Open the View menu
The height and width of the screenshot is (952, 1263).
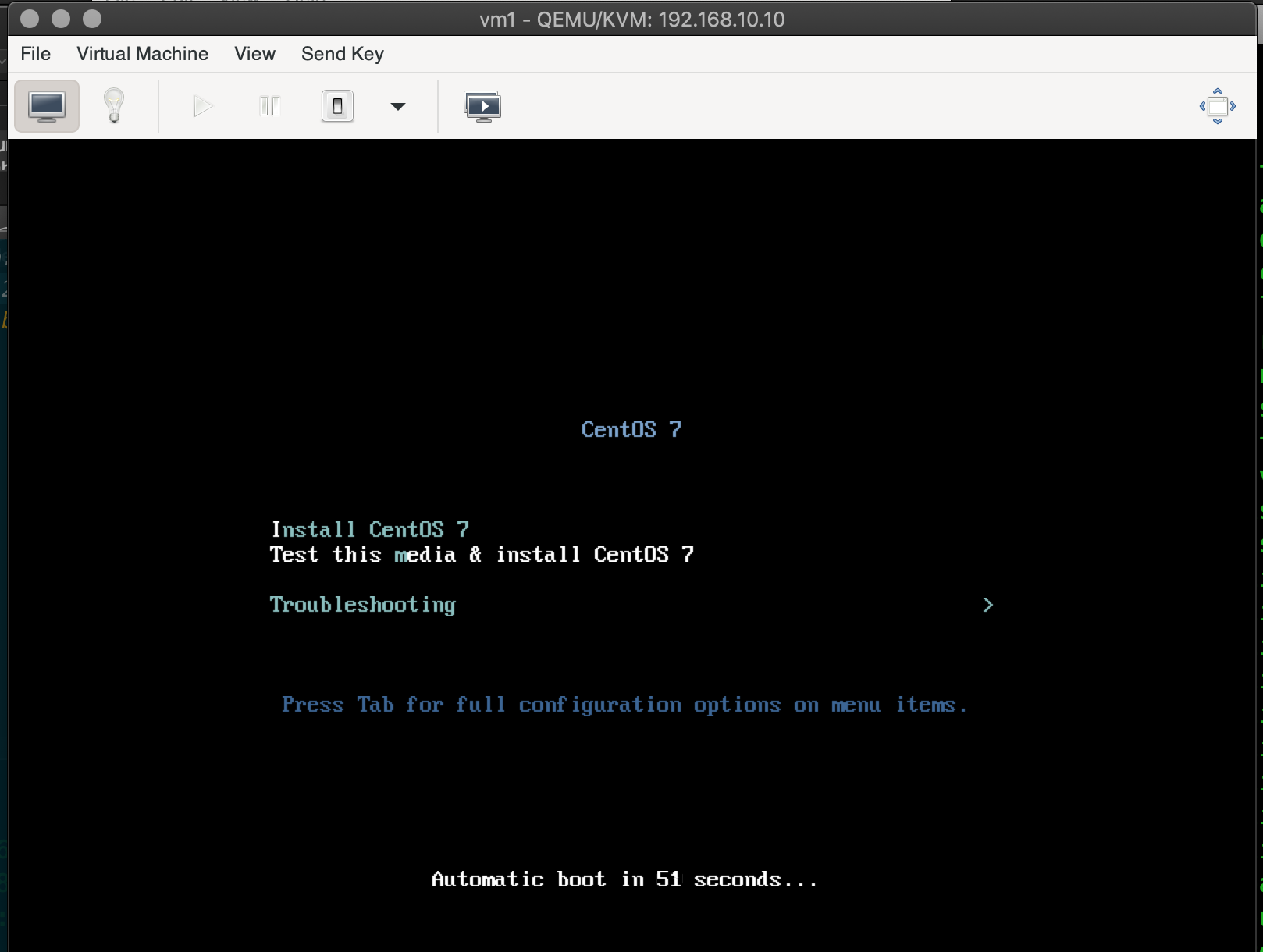pos(254,54)
